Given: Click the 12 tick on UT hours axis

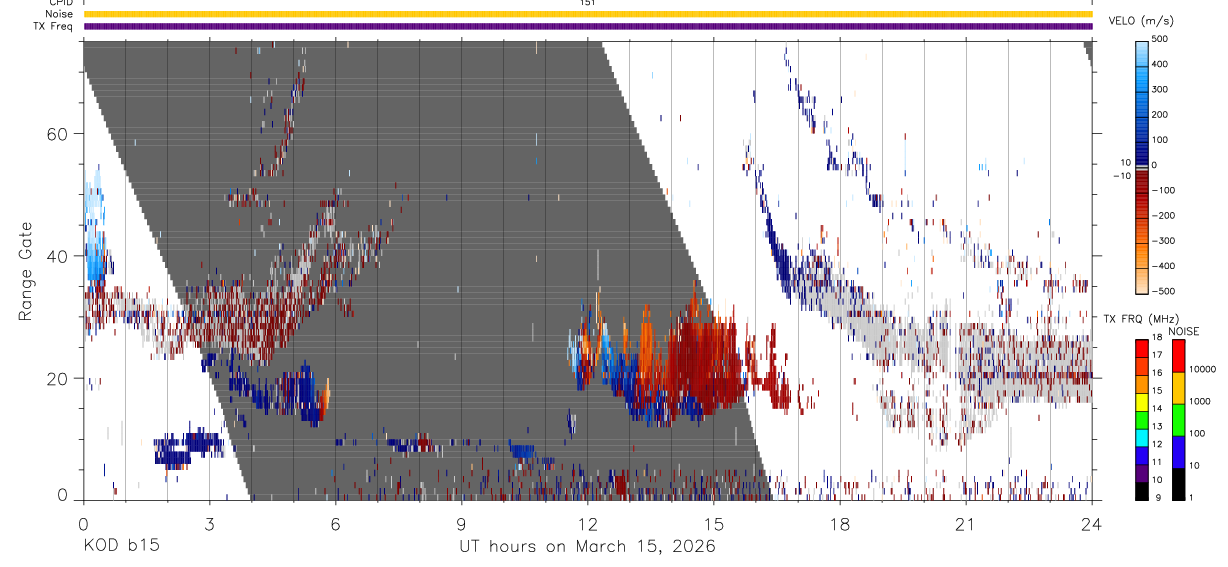Looking at the screenshot, I should [x=587, y=523].
